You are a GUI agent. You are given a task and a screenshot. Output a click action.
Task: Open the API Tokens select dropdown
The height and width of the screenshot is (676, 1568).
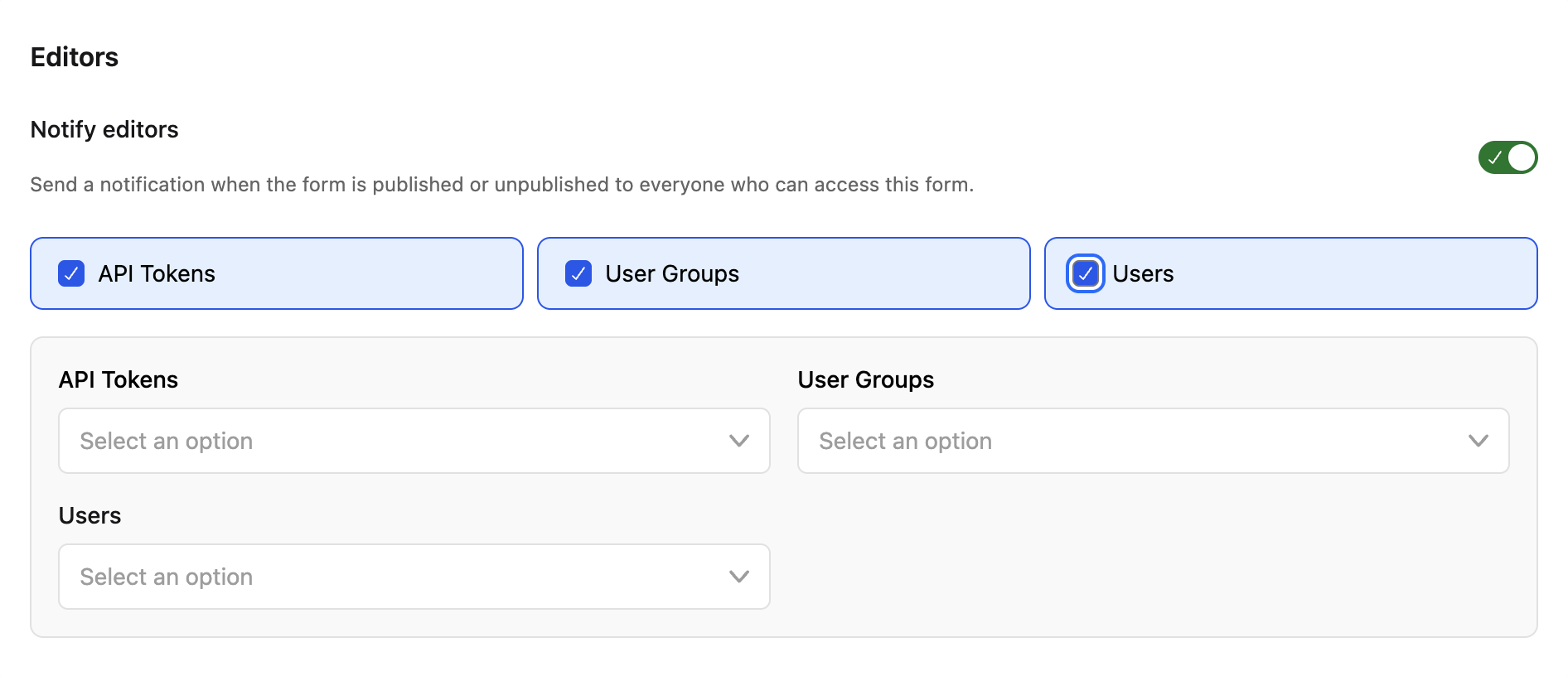coord(414,441)
